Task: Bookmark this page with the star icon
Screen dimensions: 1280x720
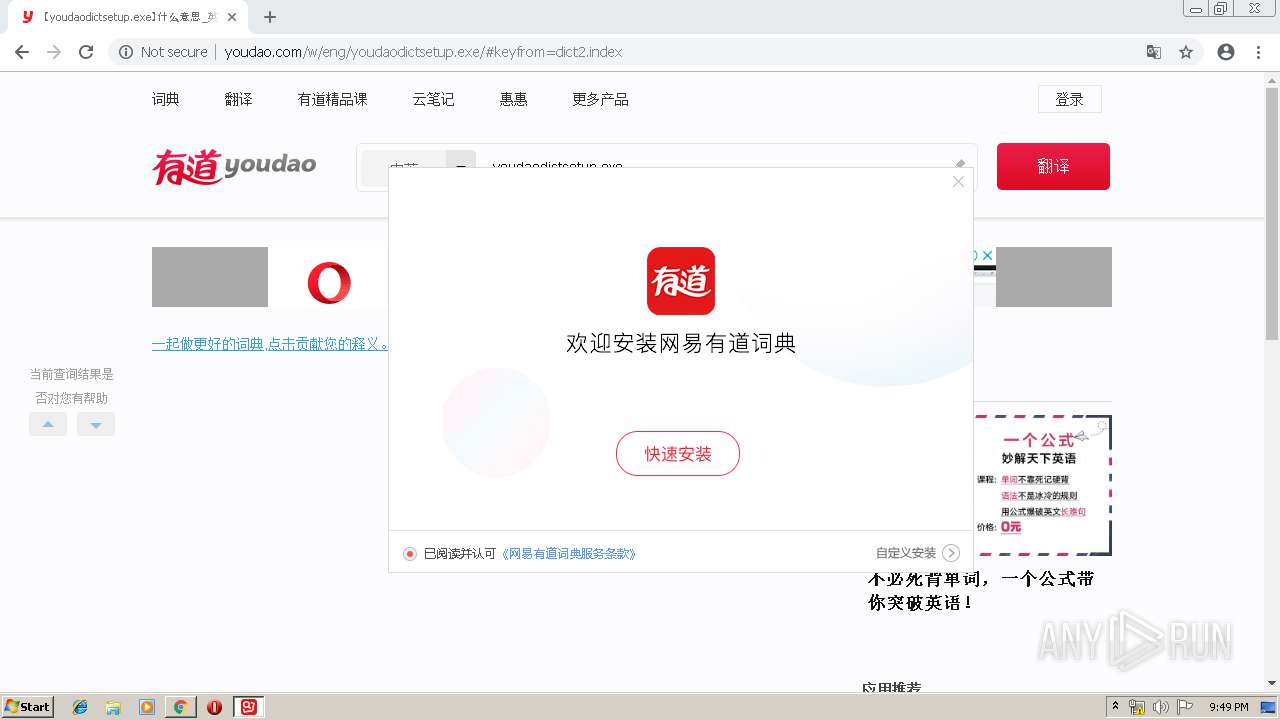Action: (1186, 52)
